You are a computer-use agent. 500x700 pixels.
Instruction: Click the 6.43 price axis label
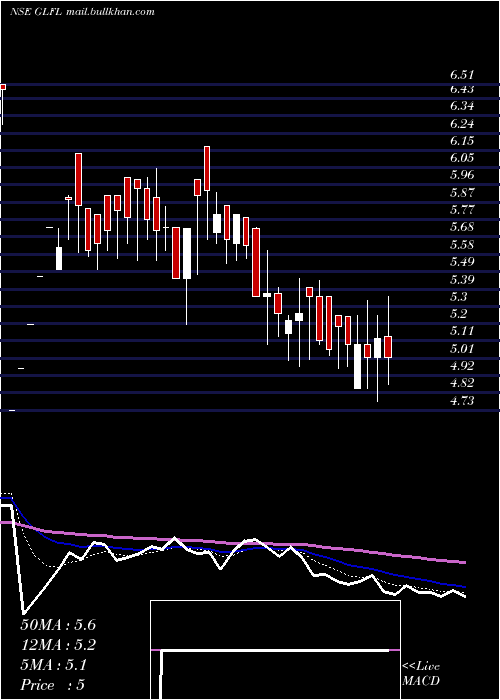click(462, 89)
